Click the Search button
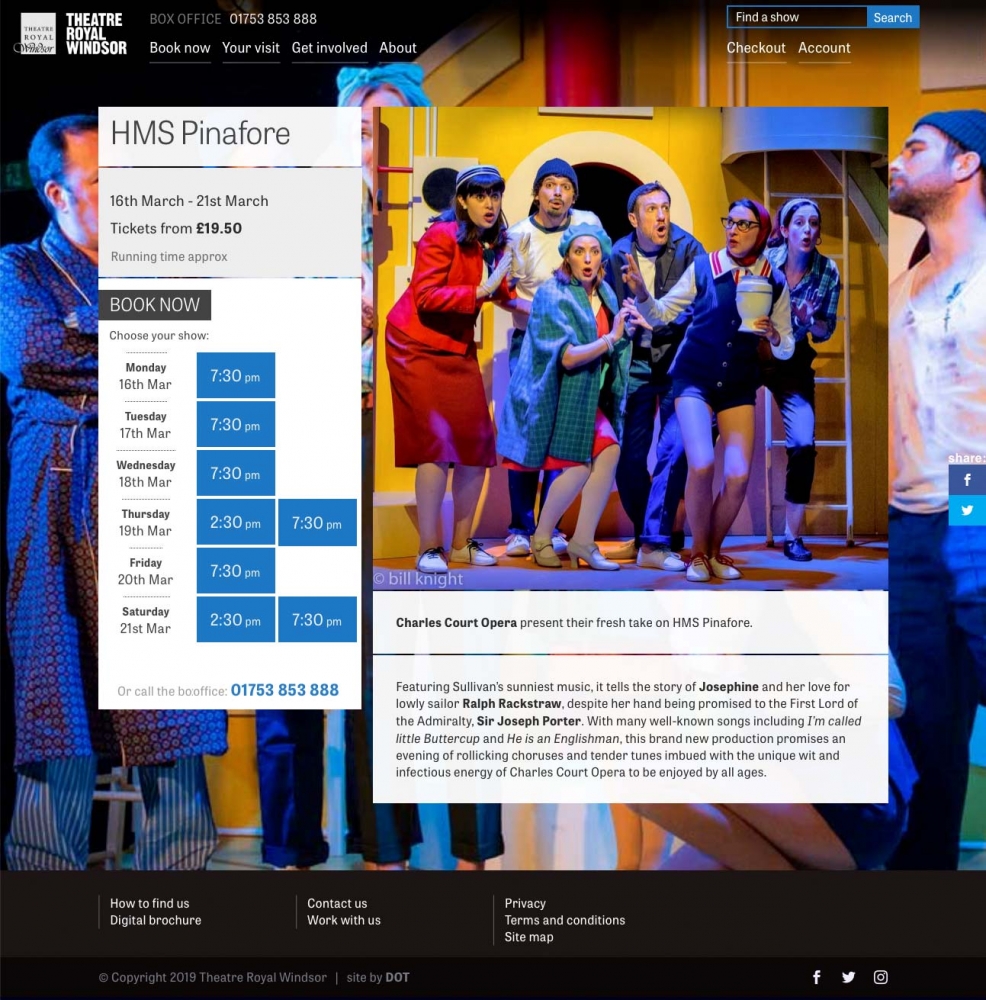Image resolution: width=986 pixels, height=1000 pixels. click(x=893, y=17)
